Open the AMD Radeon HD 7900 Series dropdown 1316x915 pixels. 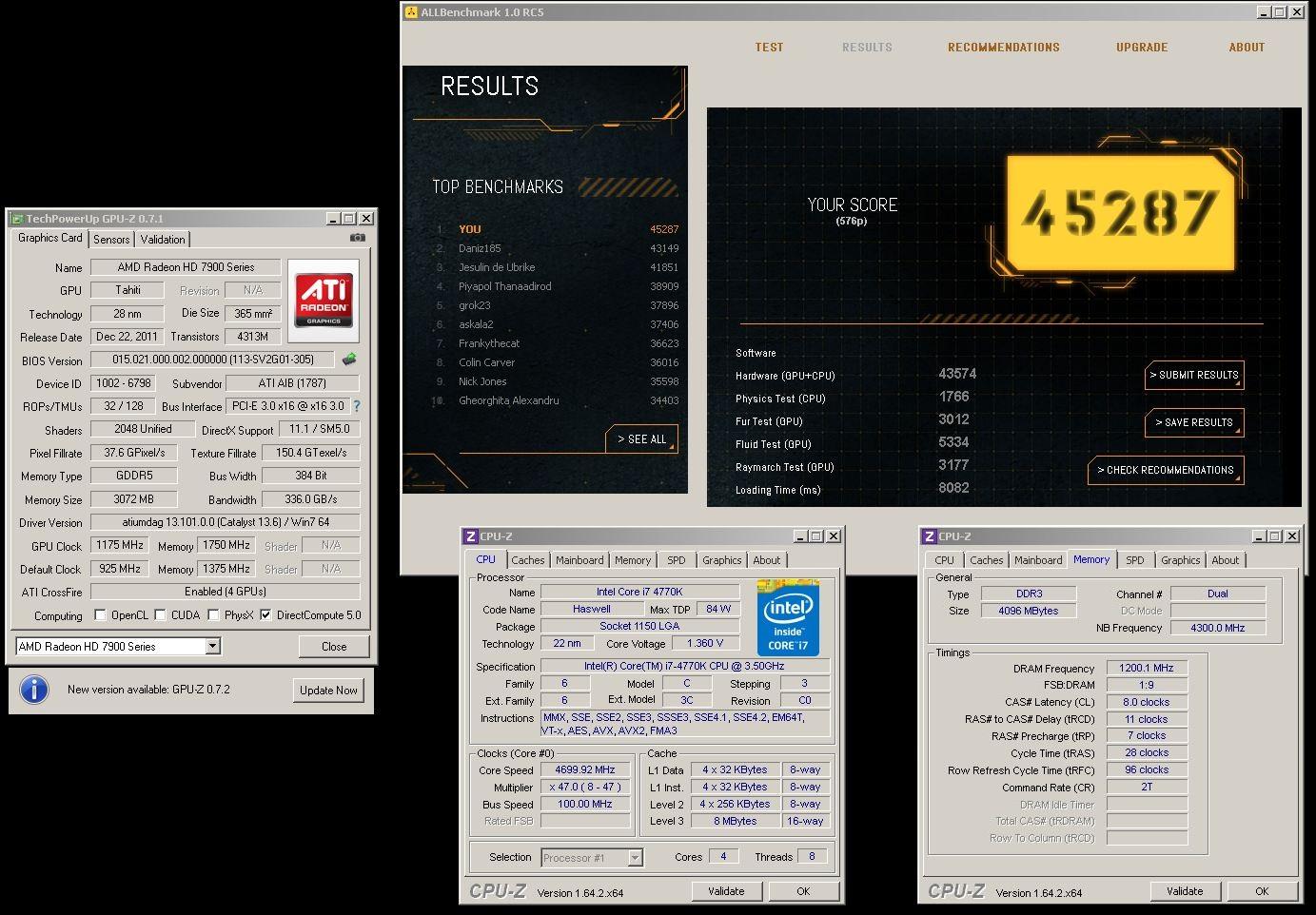[x=212, y=647]
